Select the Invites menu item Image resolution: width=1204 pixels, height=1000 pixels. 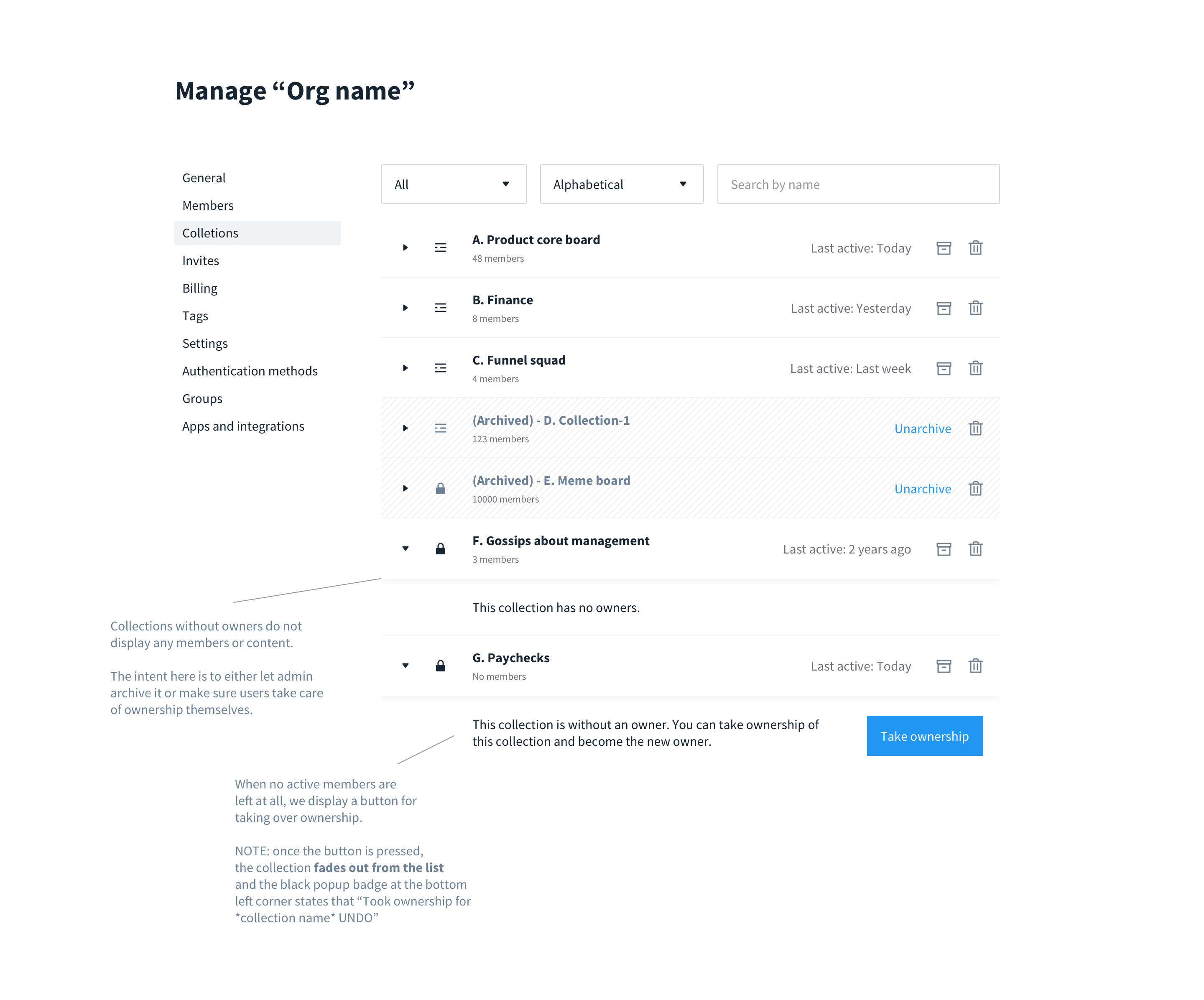click(200, 261)
